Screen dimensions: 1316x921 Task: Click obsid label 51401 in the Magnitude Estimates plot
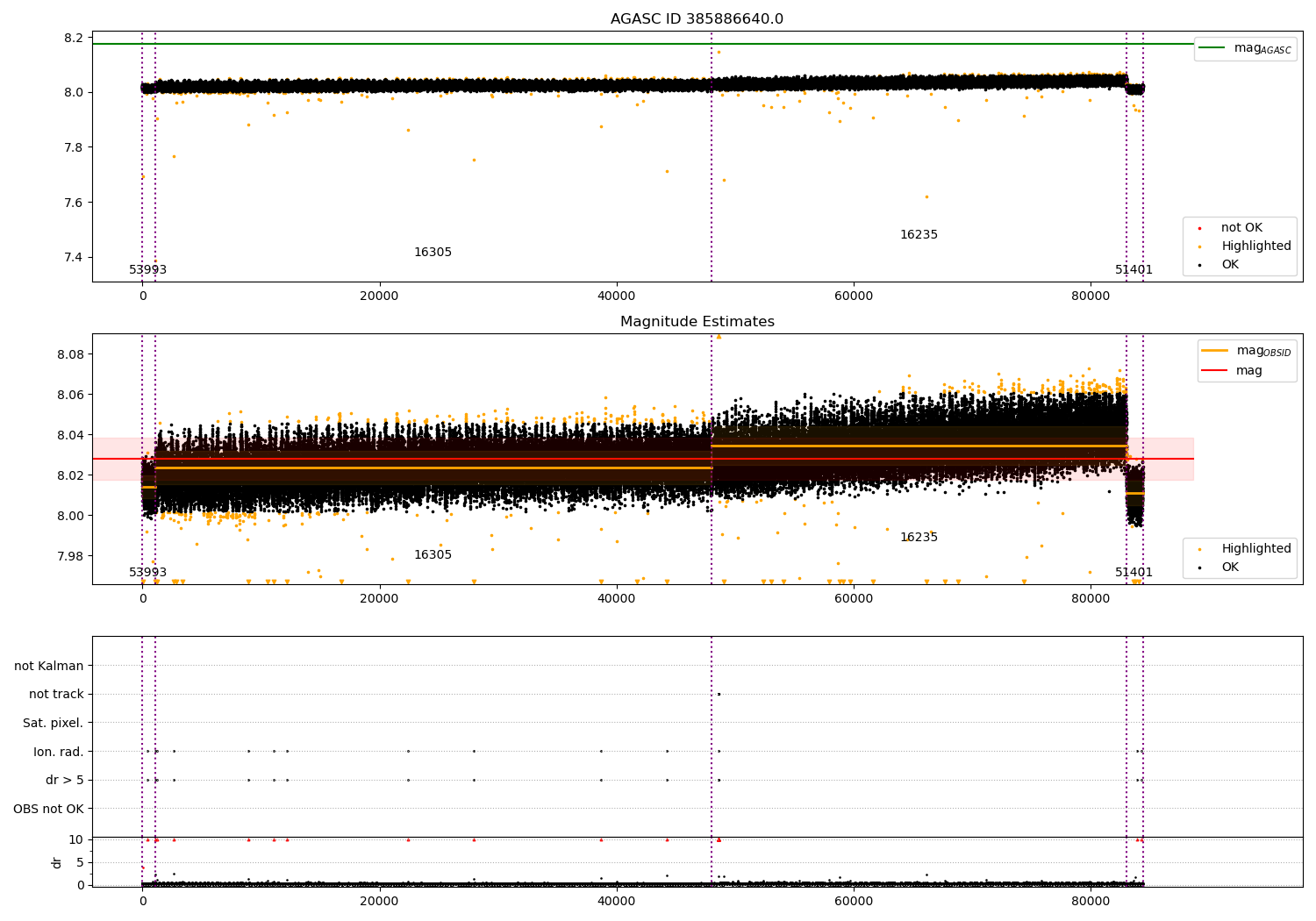1134,573
